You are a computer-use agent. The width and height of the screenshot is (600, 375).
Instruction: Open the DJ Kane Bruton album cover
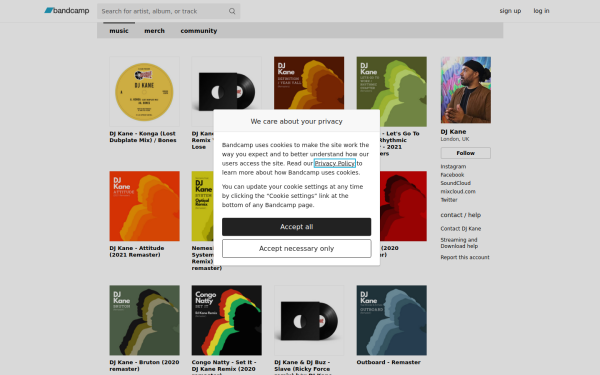(x=144, y=320)
